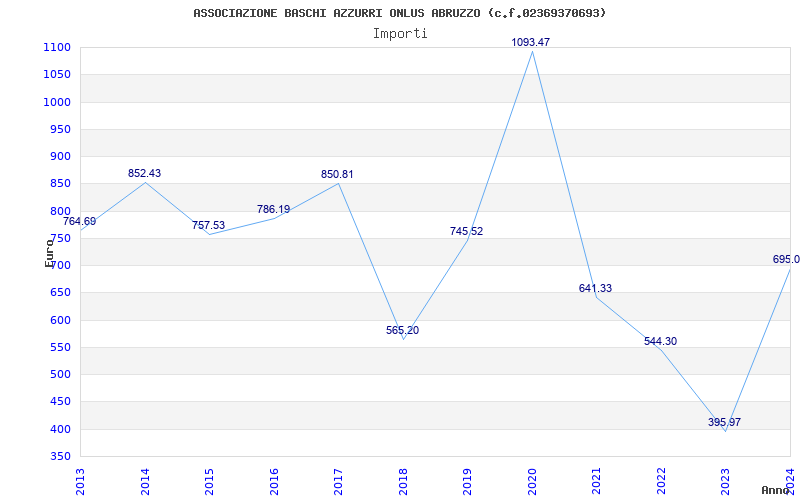Click the Anno x-axis title

pyautogui.click(x=776, y=491)
